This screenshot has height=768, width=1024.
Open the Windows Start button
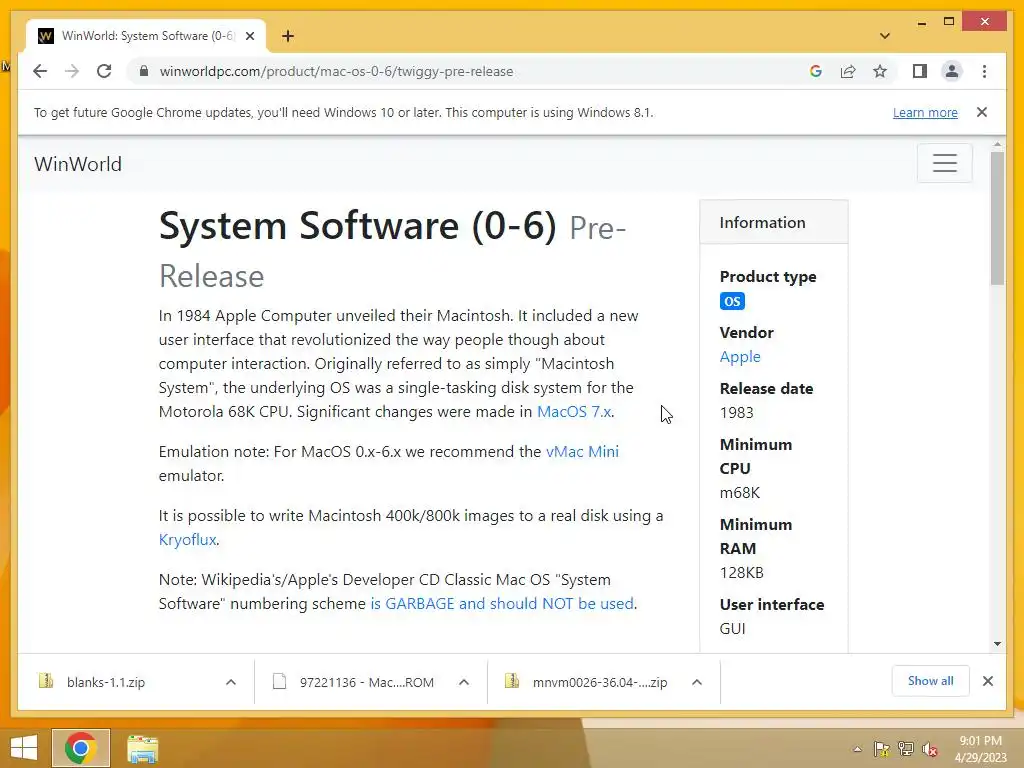tap(24, 748)
